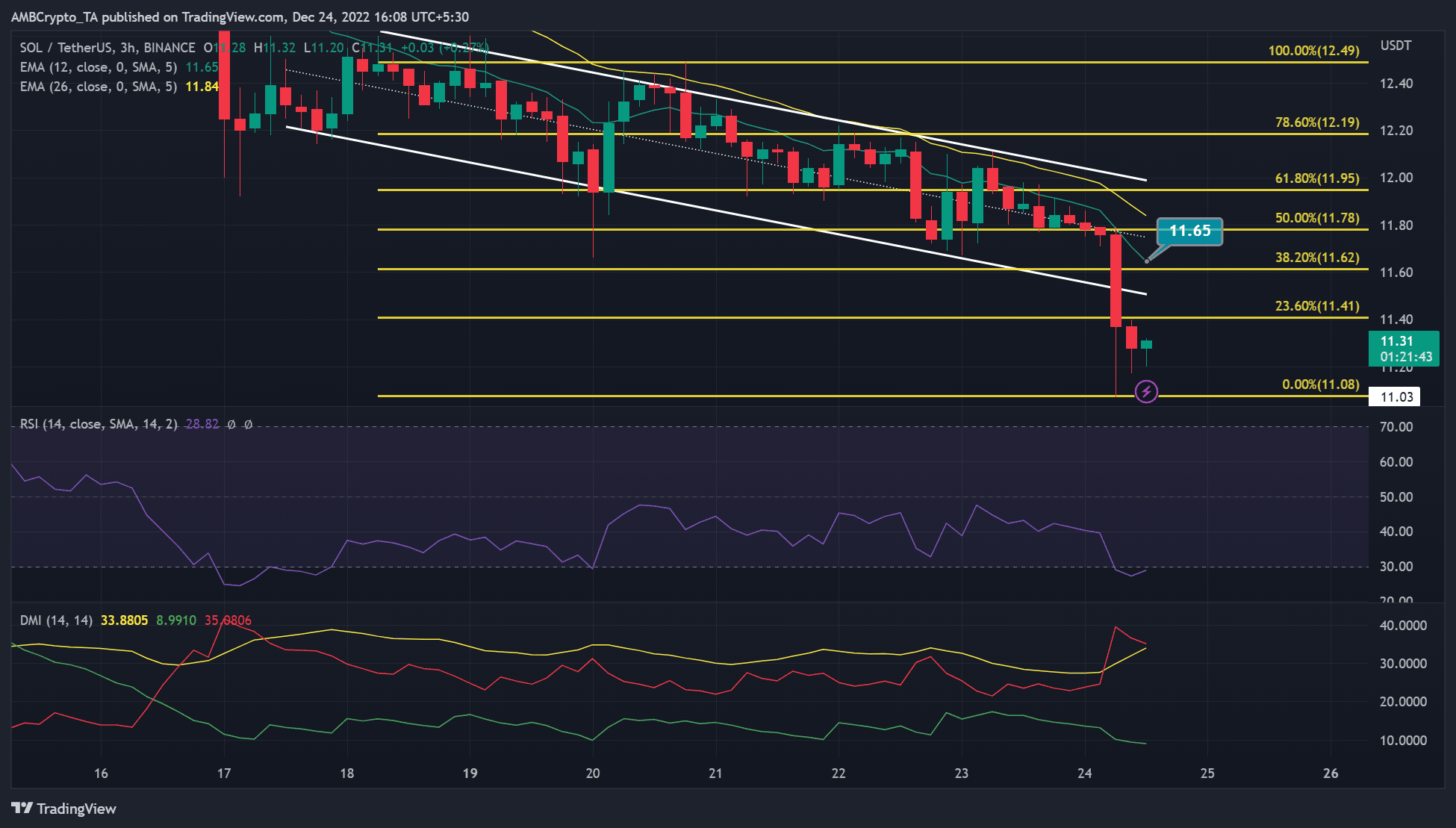Click the EMA 26 indicator legend
This screenshot has width=1456, height=828.
pos(119,87)
